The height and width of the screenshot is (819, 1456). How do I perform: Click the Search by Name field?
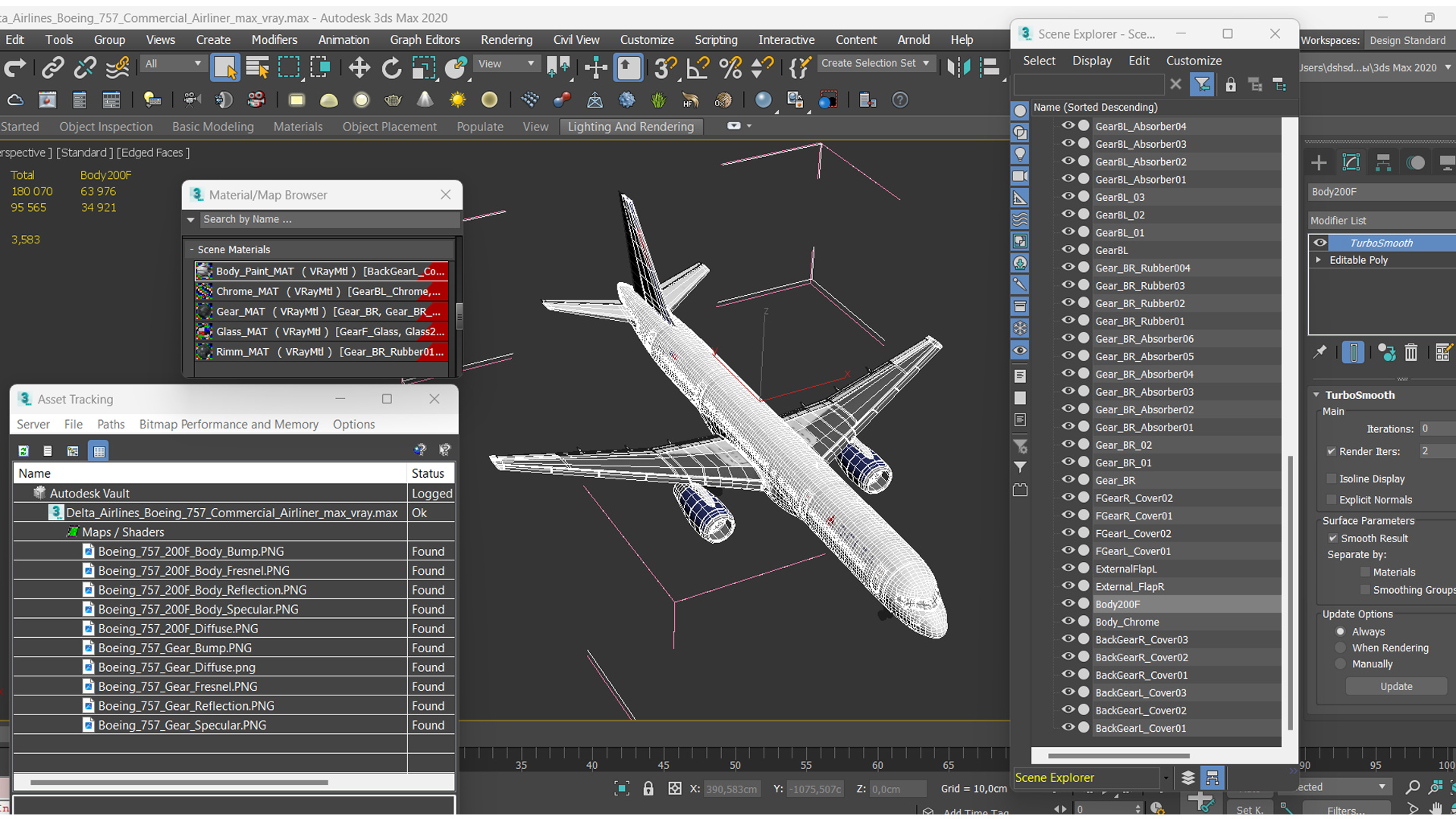330,219
